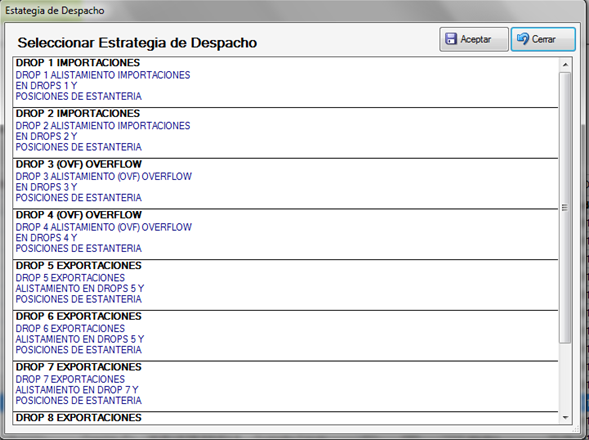Click the text DROP 3 ALISTAMIENTO (OVF) OVERFLOW
Image resolution: width=589 pixels, height=440 pixels.
click(104, 177)
